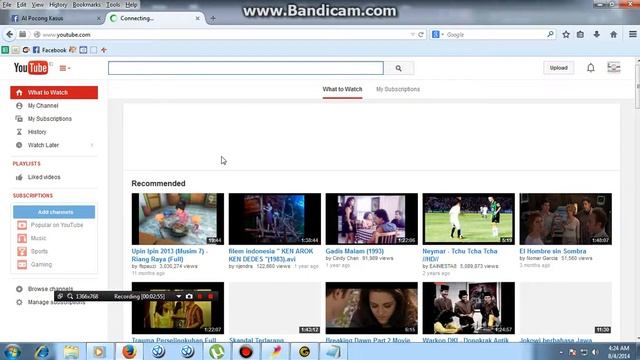Open El Hombre sin Sombra title link

coord(553,251)
